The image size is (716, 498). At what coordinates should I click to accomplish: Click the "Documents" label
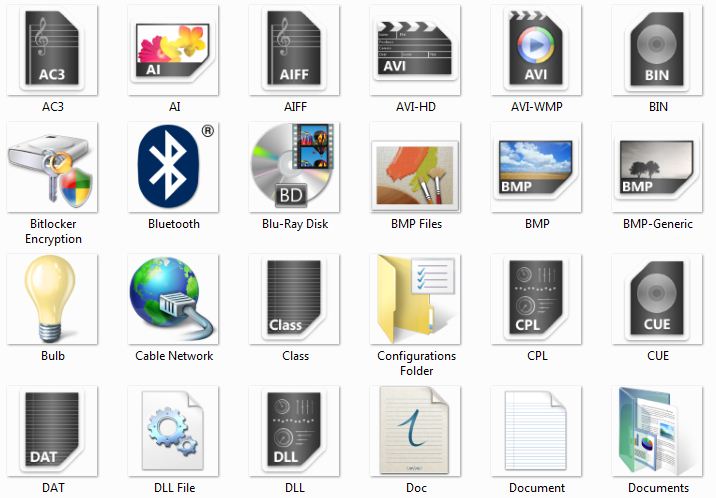658,488
